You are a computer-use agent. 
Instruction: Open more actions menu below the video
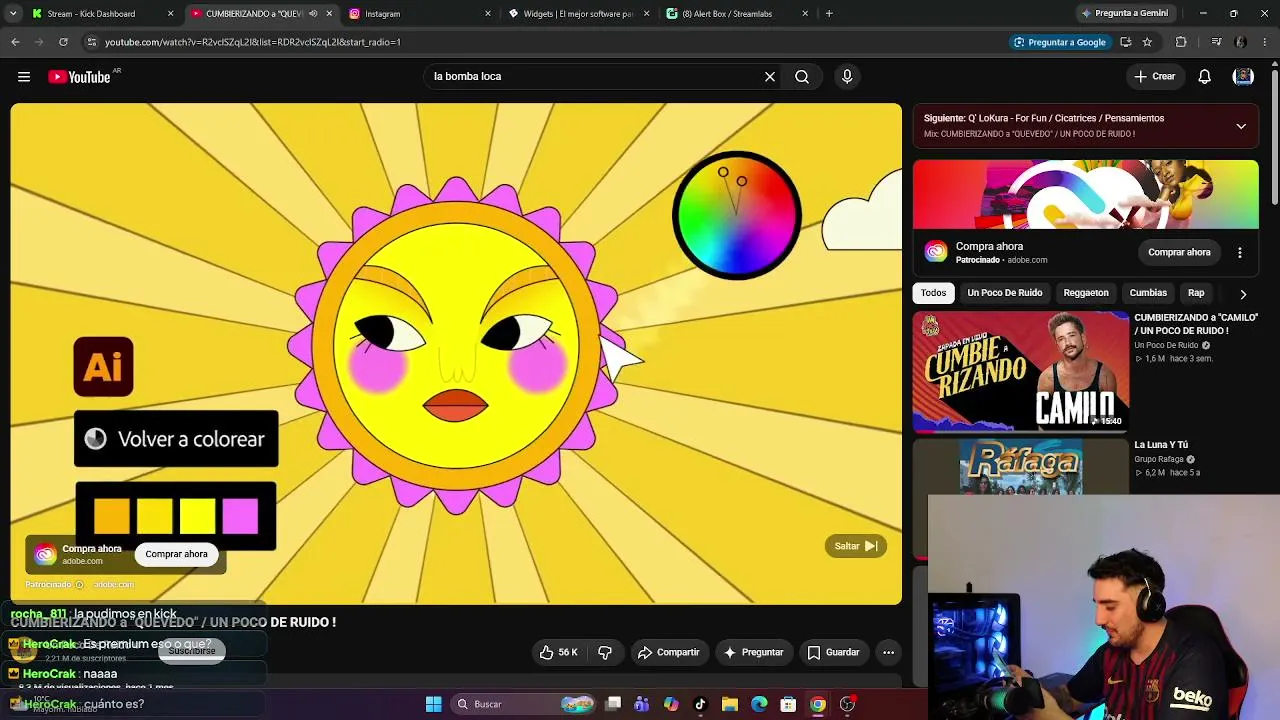pos(888,652)
